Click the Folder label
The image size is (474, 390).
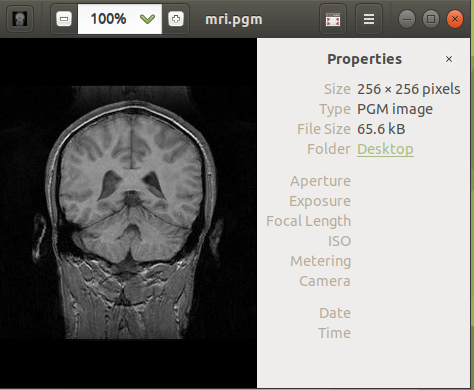coord(329,149)
